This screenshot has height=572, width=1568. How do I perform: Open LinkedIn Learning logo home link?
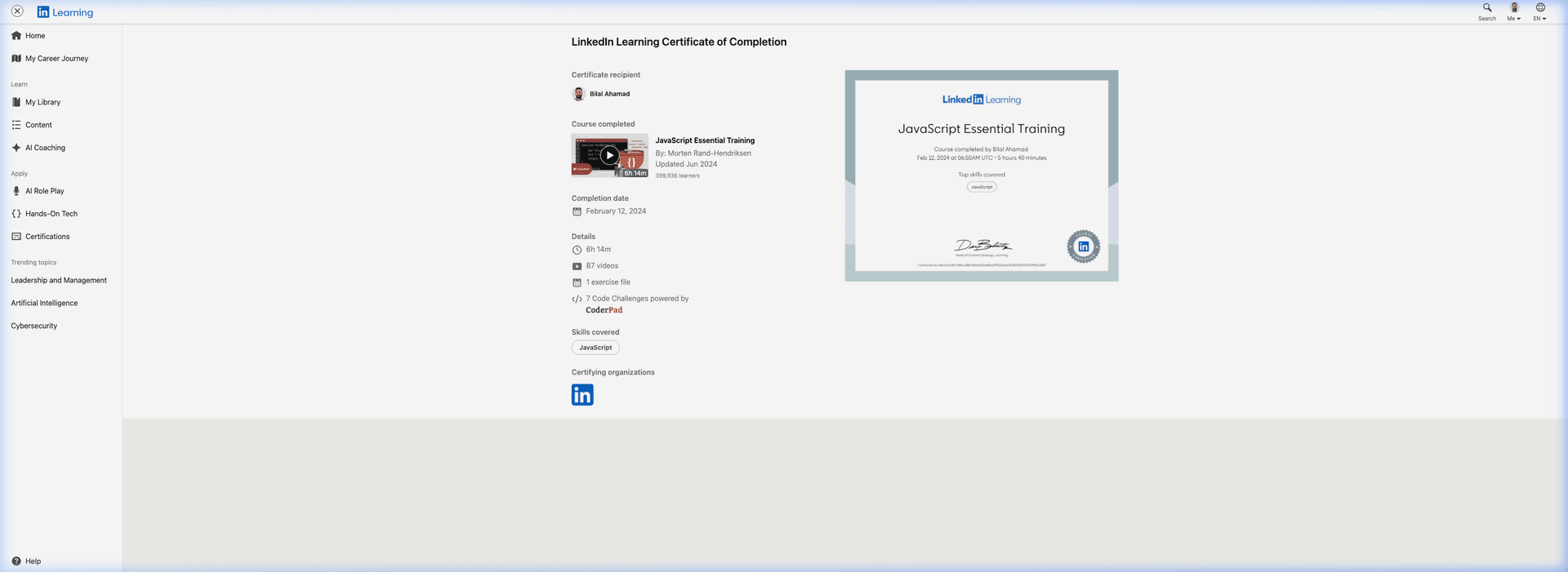(65, 12)
